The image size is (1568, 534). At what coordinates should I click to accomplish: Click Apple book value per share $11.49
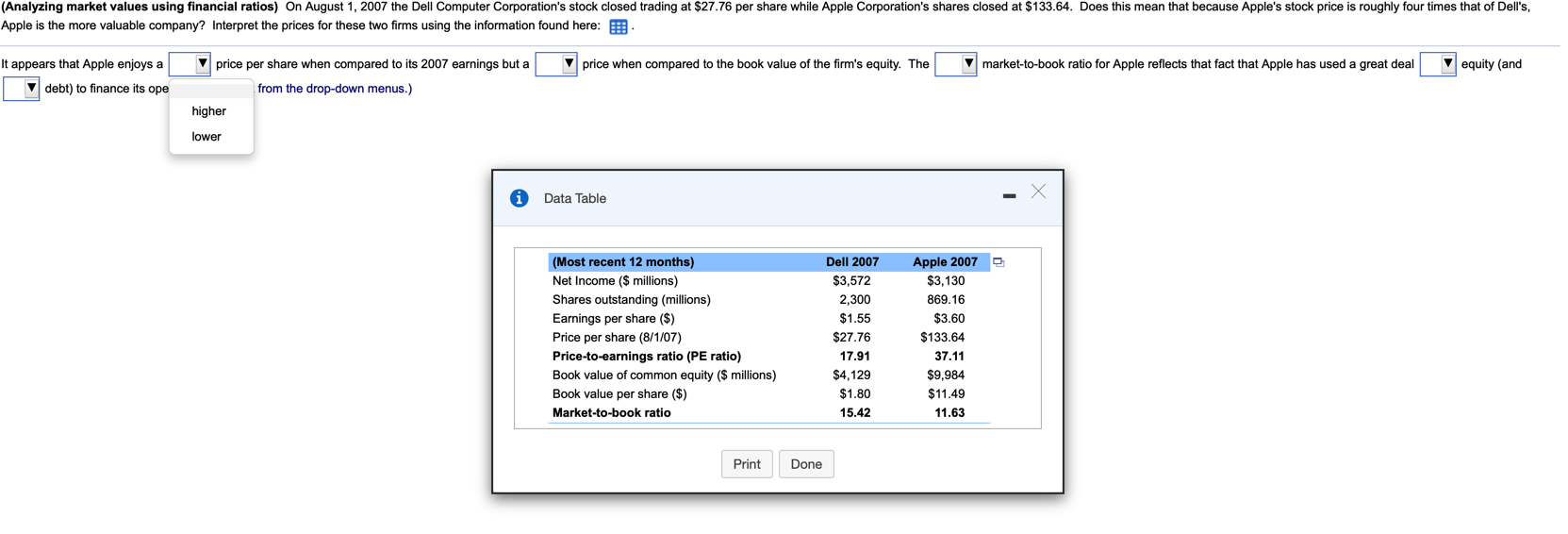click(947, 394)
